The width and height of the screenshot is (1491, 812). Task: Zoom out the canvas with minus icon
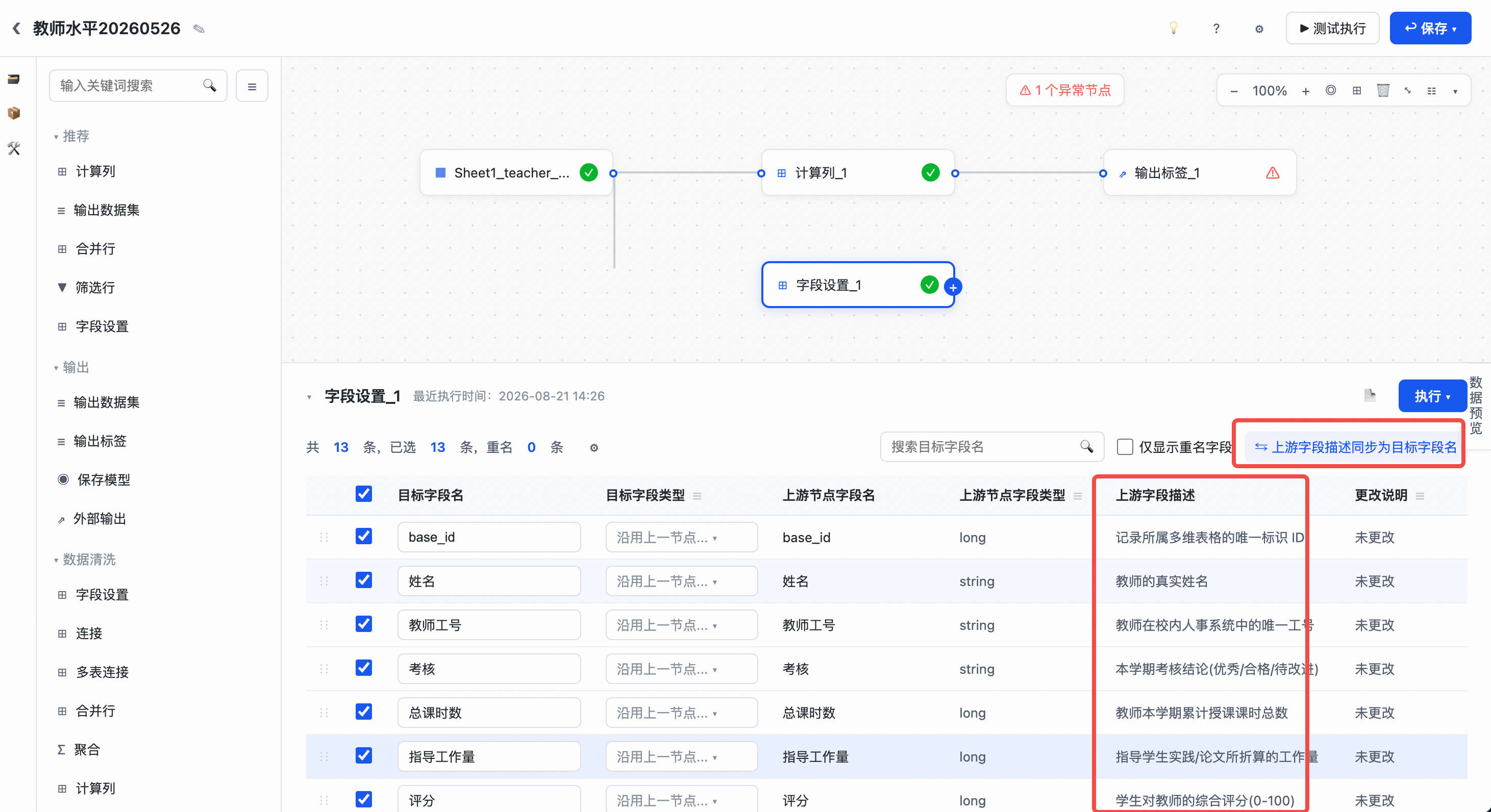coord(1233,91)
